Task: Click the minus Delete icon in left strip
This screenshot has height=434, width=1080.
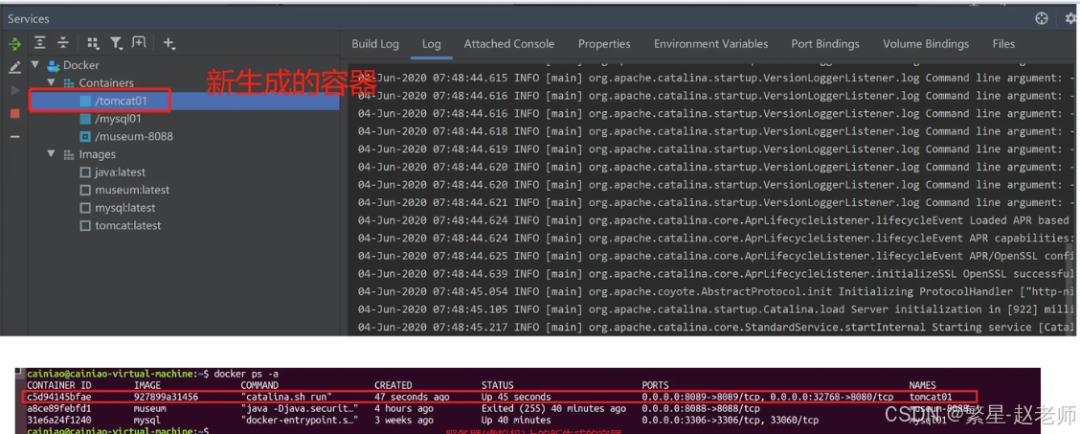Action: (x=14, y=136)
